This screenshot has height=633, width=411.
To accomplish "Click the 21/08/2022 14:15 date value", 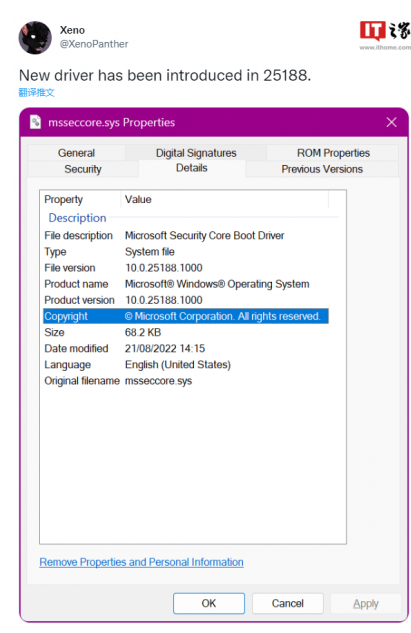I will (165, 348).
